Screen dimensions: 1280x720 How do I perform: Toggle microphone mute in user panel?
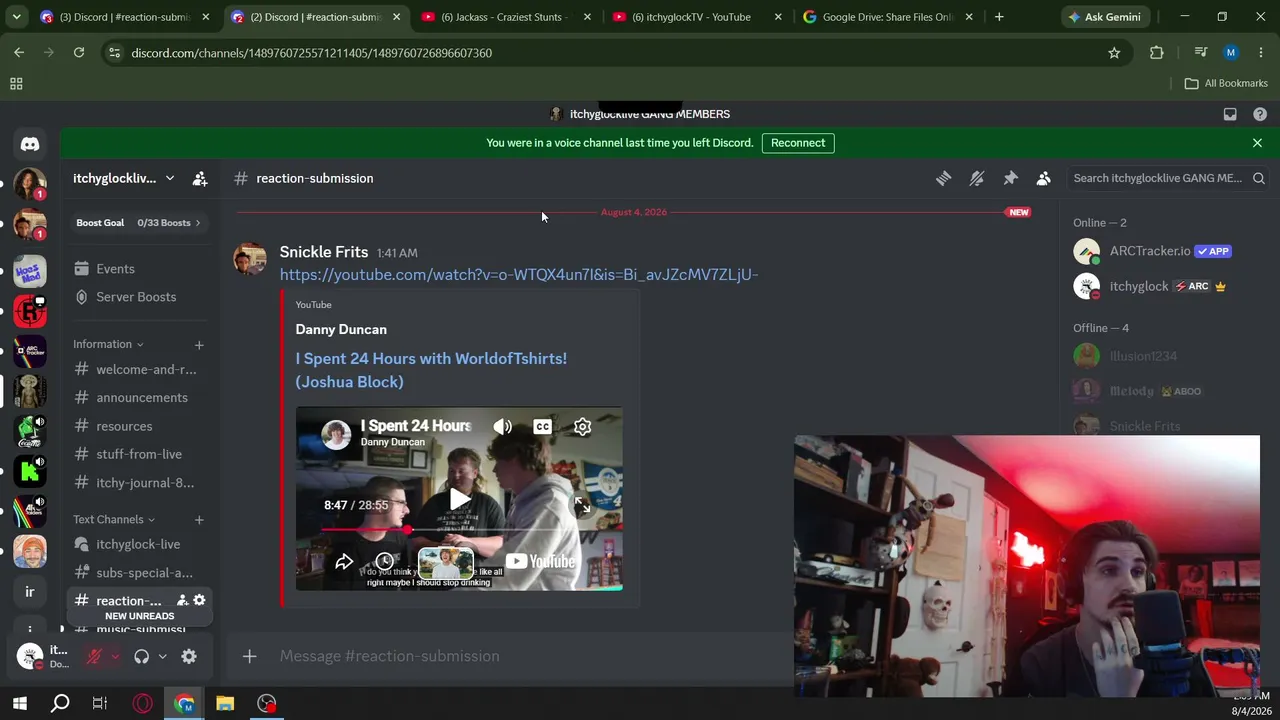95,656
